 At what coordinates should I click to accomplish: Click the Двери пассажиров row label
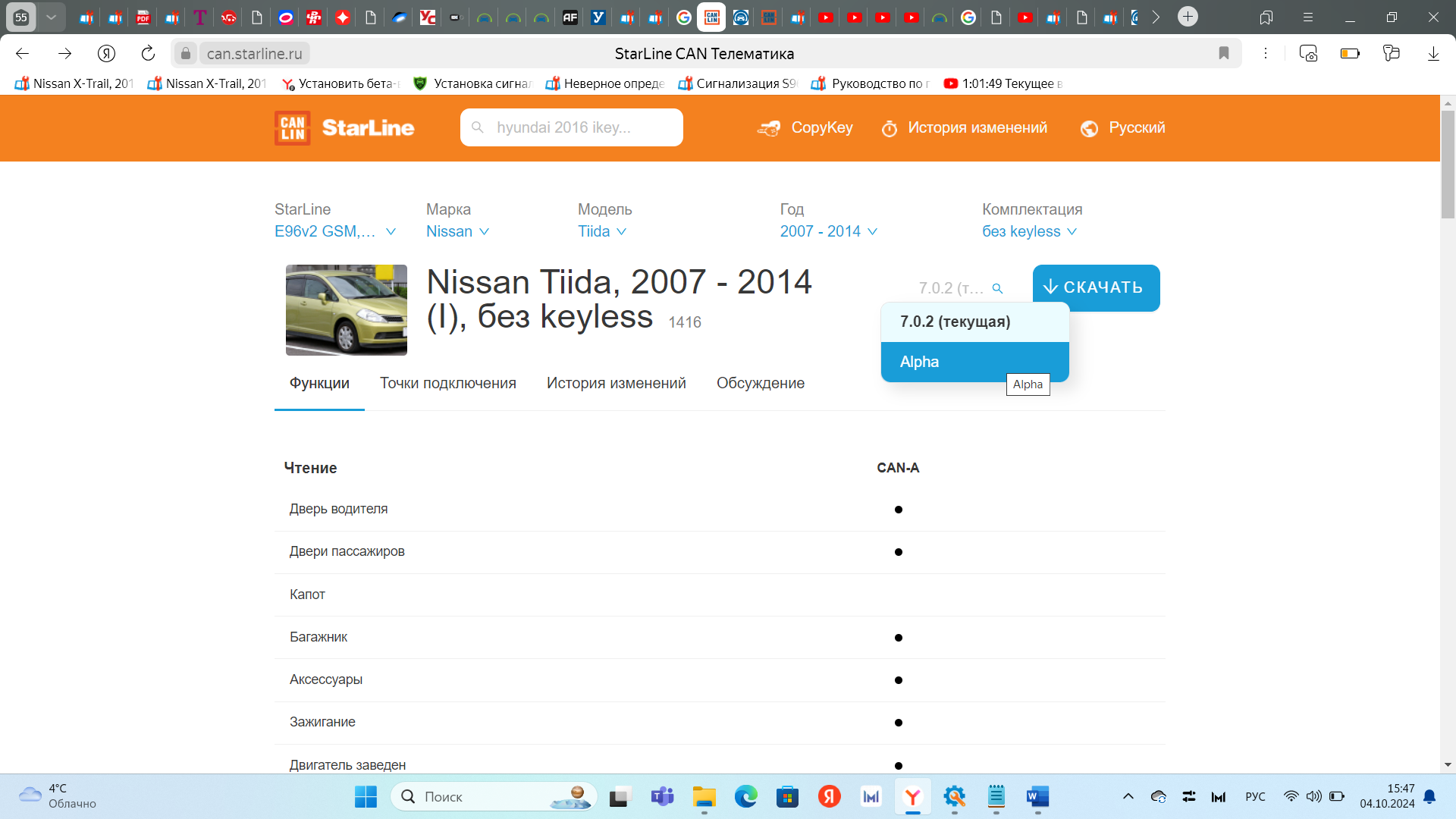347,551
